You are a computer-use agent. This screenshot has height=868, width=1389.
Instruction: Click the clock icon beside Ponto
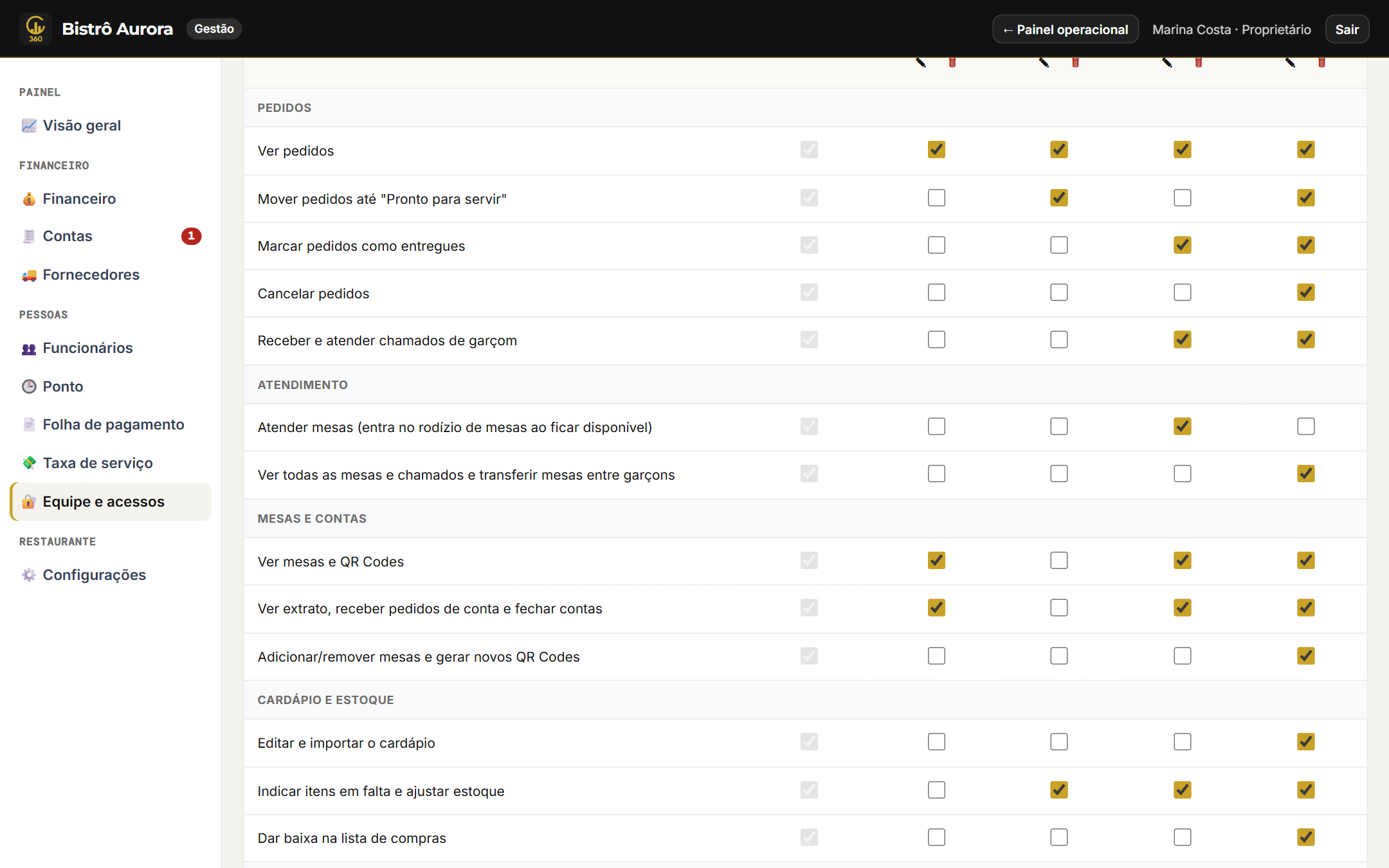tap(29, 386)
